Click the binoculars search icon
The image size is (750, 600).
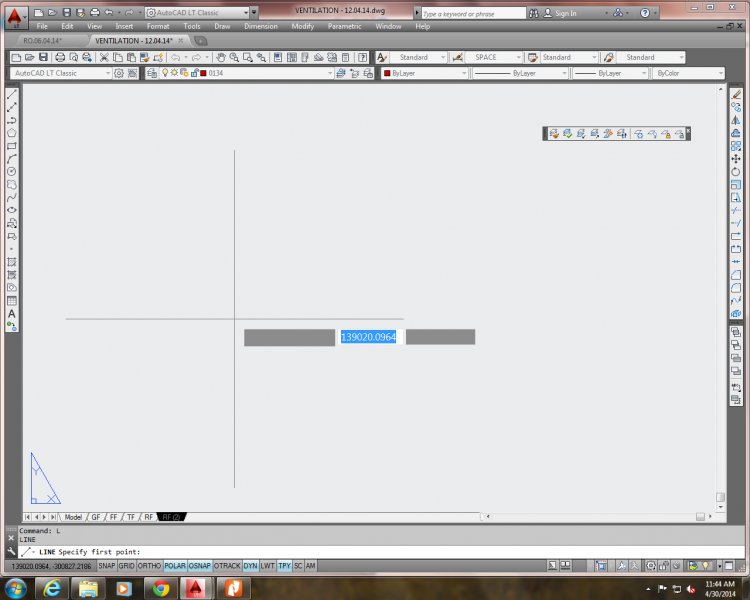click(x=534, y=13)
